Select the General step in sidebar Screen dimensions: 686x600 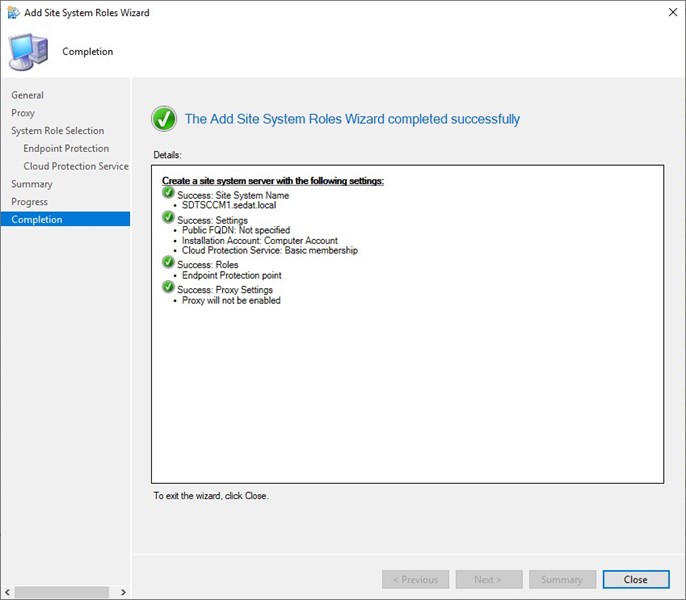pyautogui.click(x=28, y=95)
